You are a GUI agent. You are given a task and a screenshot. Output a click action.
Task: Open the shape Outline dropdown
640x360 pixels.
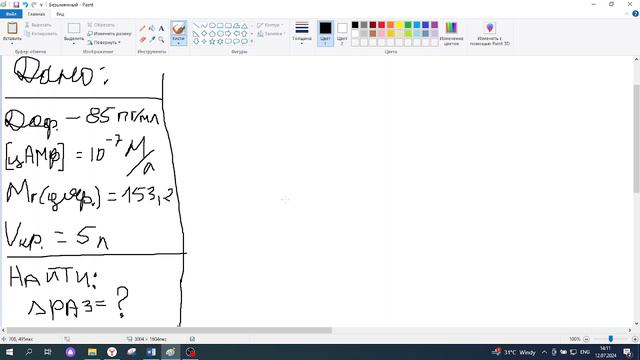click(x=271, y=25)
